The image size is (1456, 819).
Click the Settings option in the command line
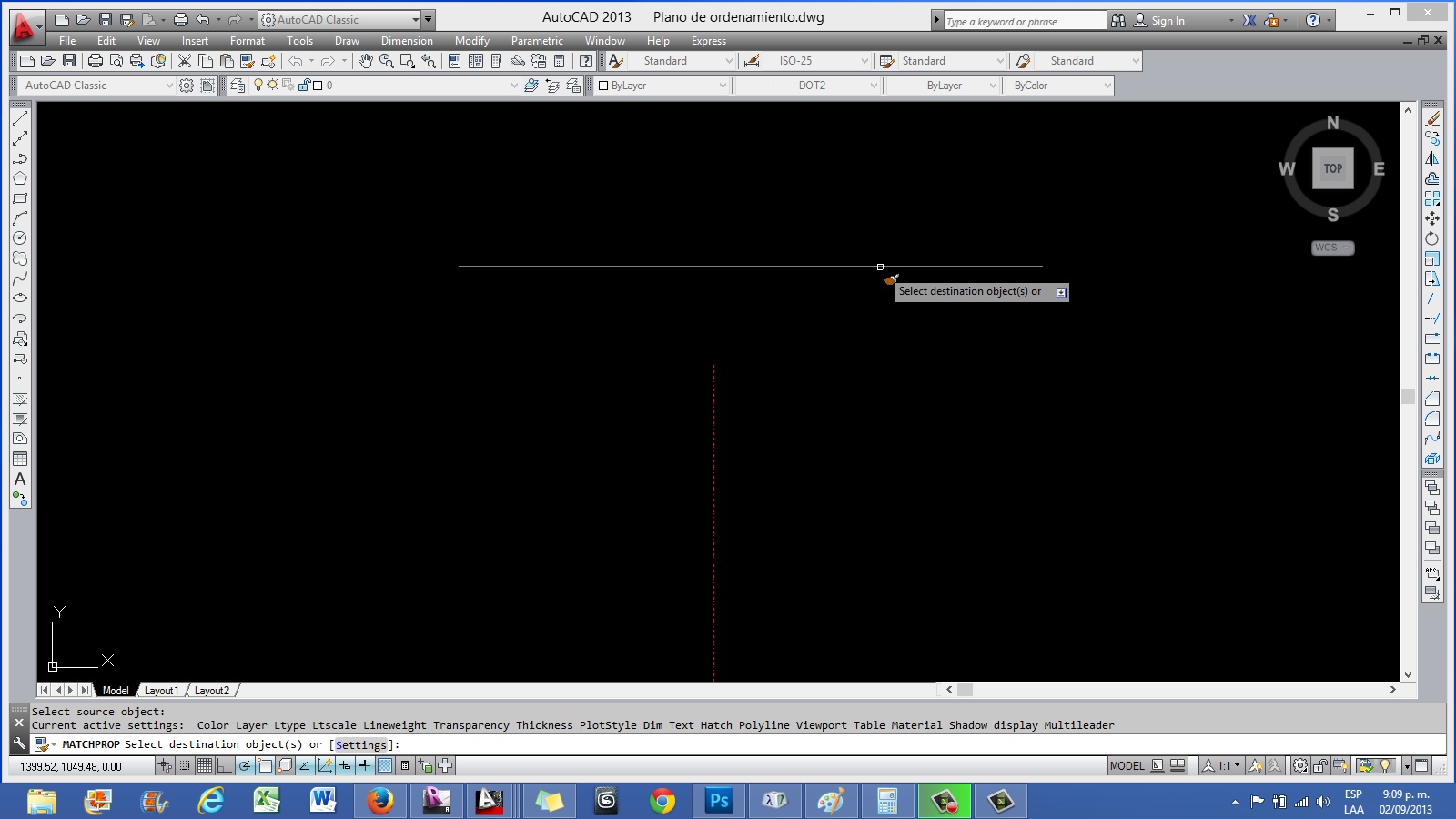[361, 744]
